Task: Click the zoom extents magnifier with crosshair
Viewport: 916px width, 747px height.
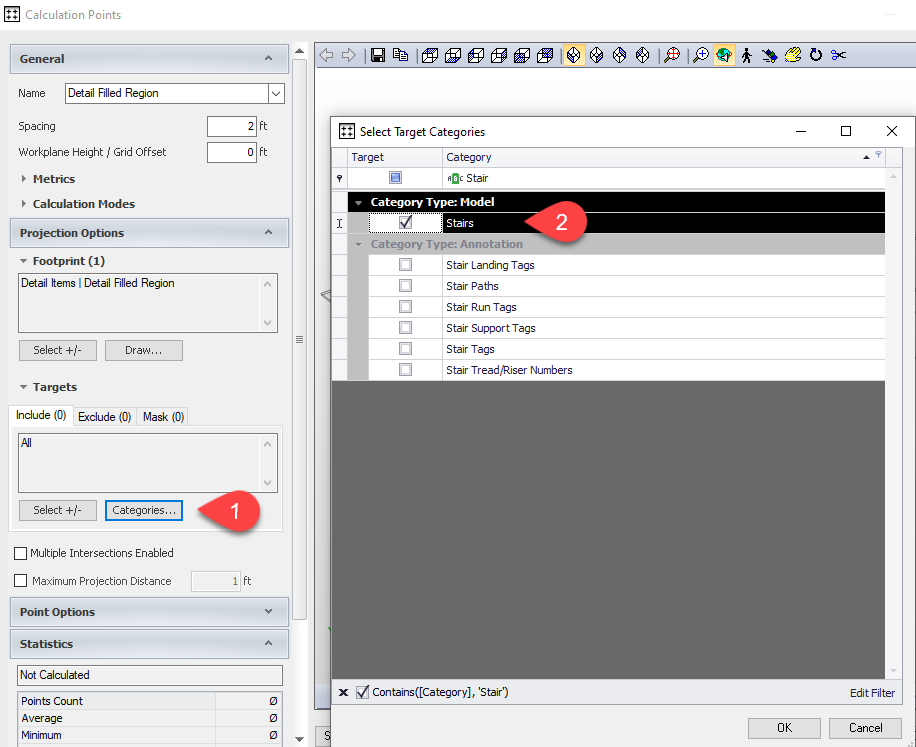Action: [672, 55]
